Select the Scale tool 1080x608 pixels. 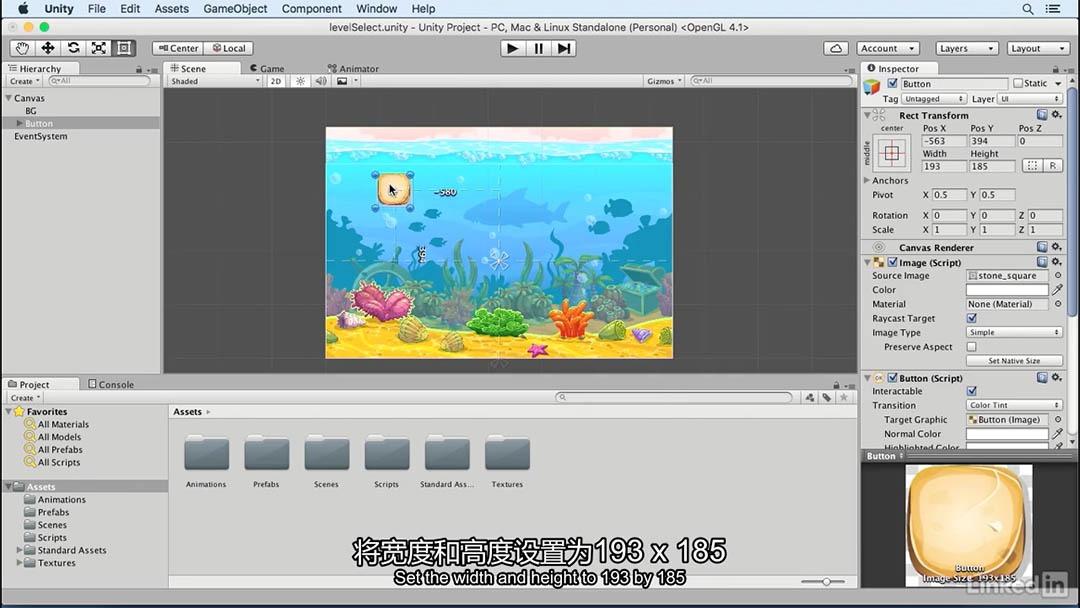point(98,48)
